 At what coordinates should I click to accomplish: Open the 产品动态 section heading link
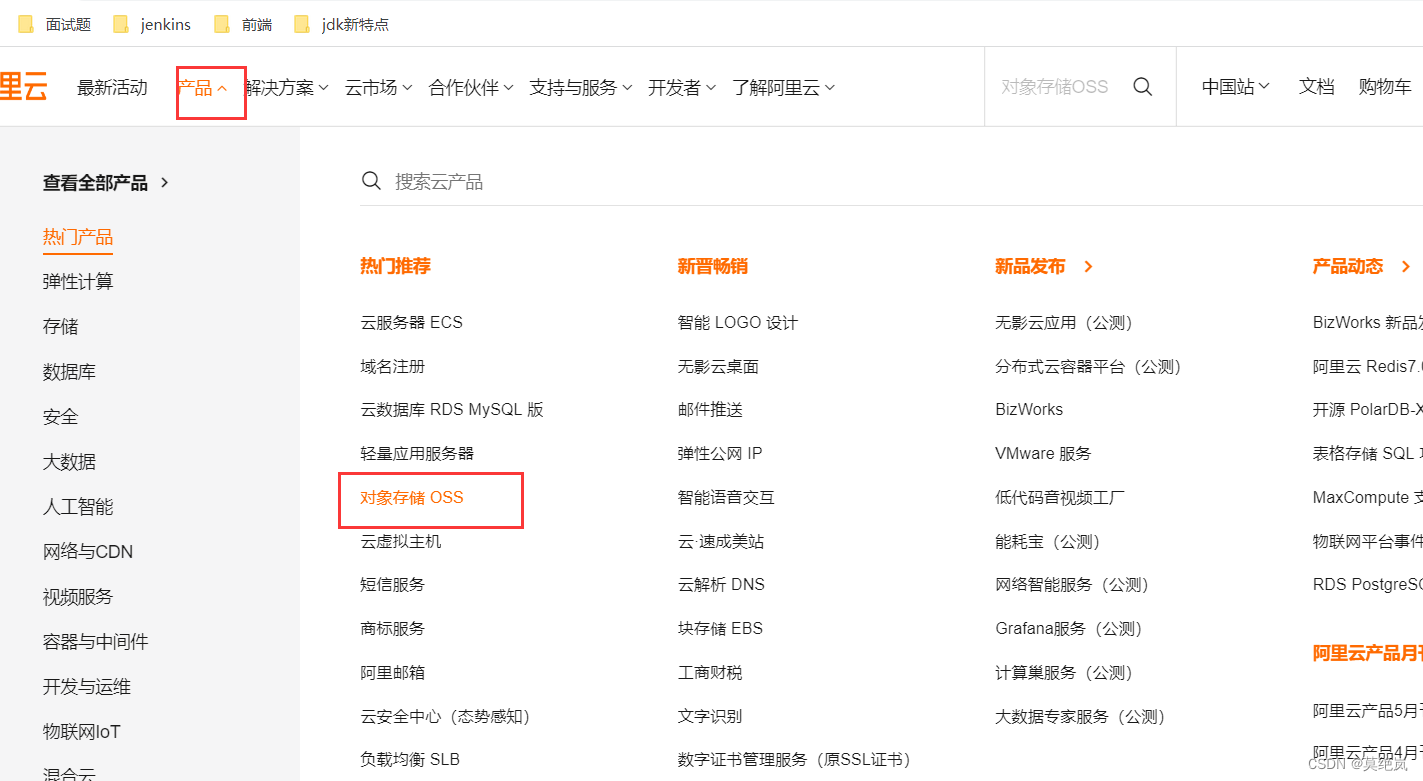pos(1361,266)
